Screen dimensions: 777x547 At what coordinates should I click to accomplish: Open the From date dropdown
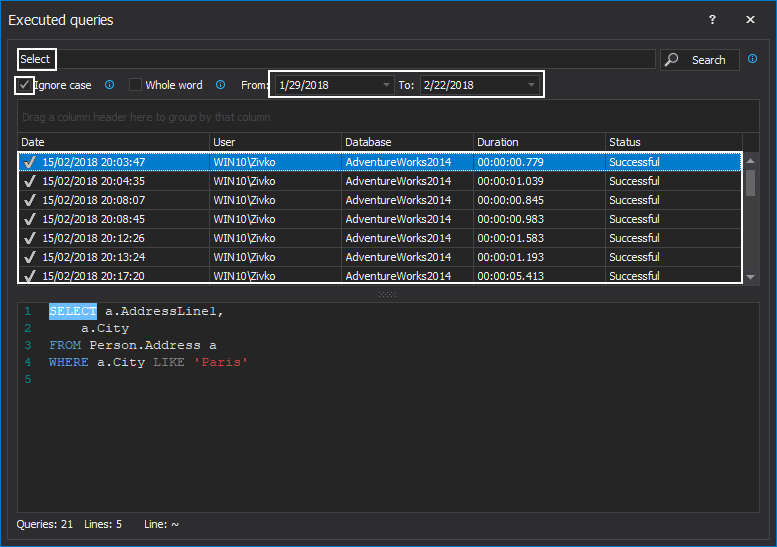click(387, 85)
